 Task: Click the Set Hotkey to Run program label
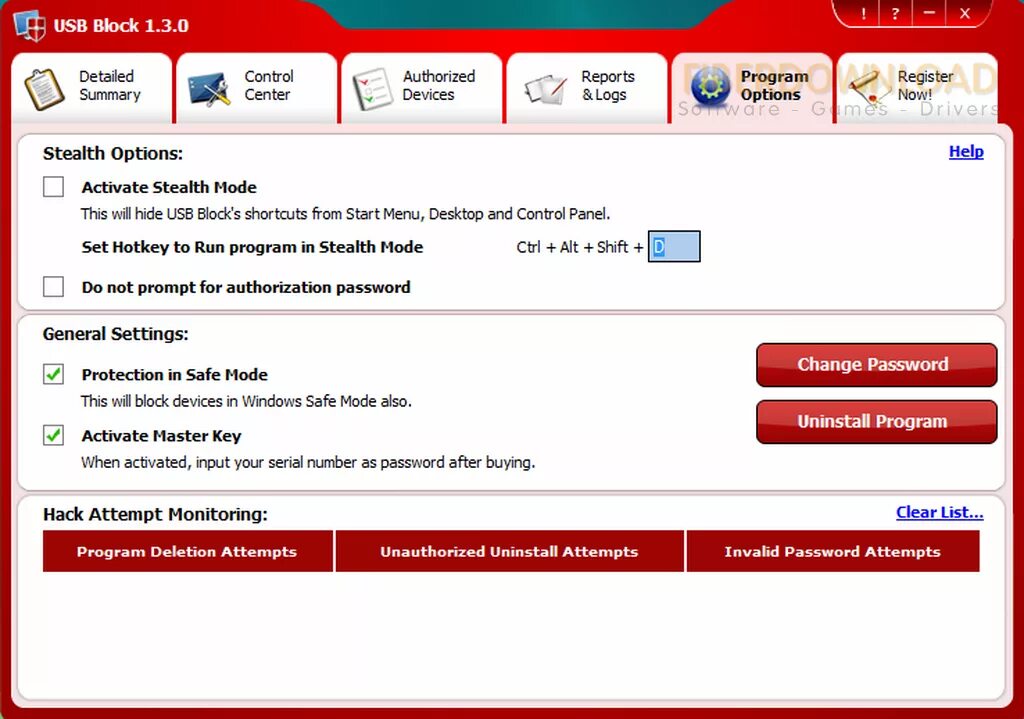pos(252,248)
